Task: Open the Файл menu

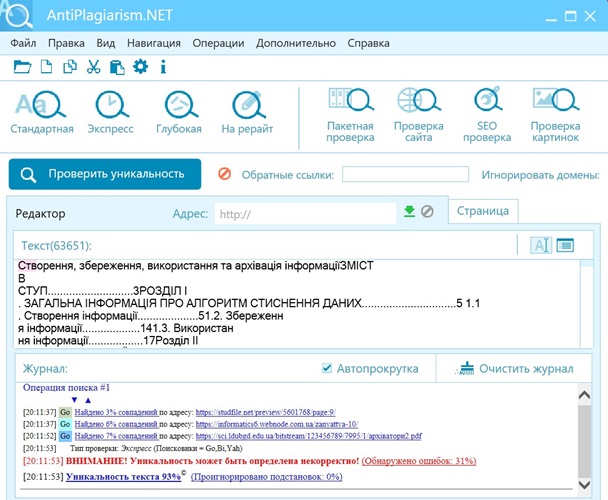Action: click(x=23, y=43)
